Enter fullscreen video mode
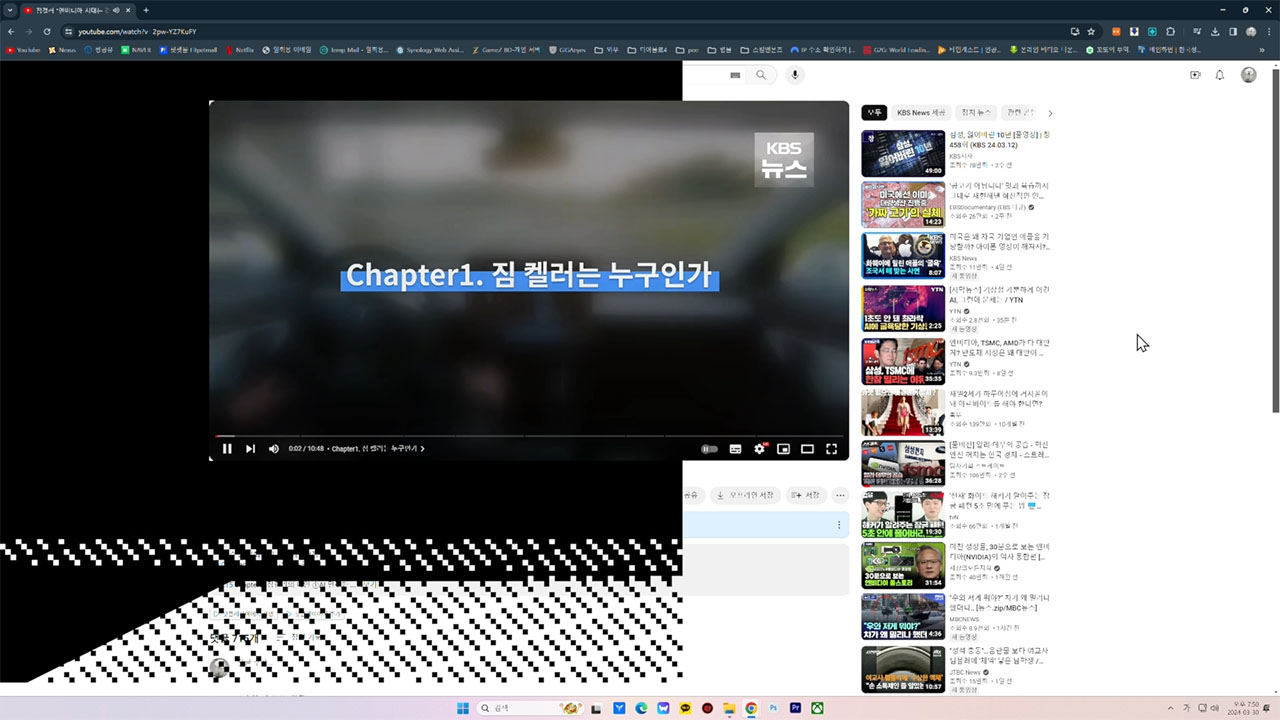Screen dimensions: 1280x720 coord(831,449)
